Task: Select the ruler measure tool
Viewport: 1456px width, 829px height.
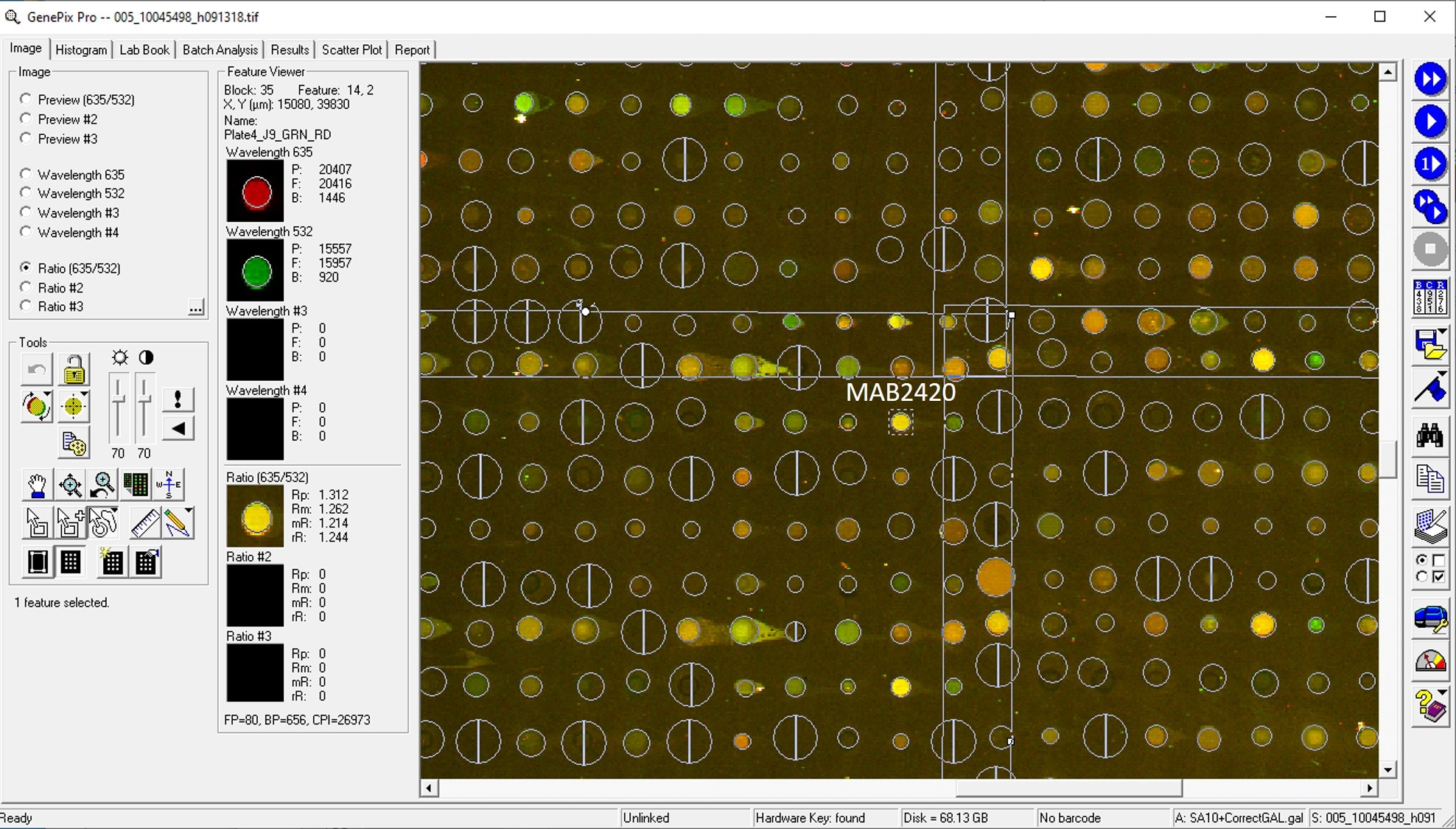Action: [x=144, y=523]
